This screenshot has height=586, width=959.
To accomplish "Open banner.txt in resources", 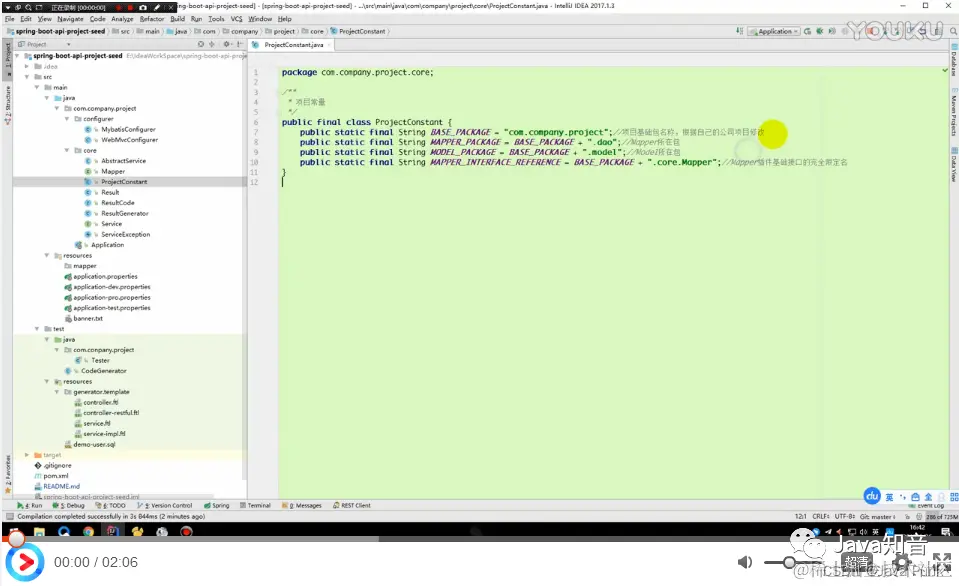I will tap(87, 319).
